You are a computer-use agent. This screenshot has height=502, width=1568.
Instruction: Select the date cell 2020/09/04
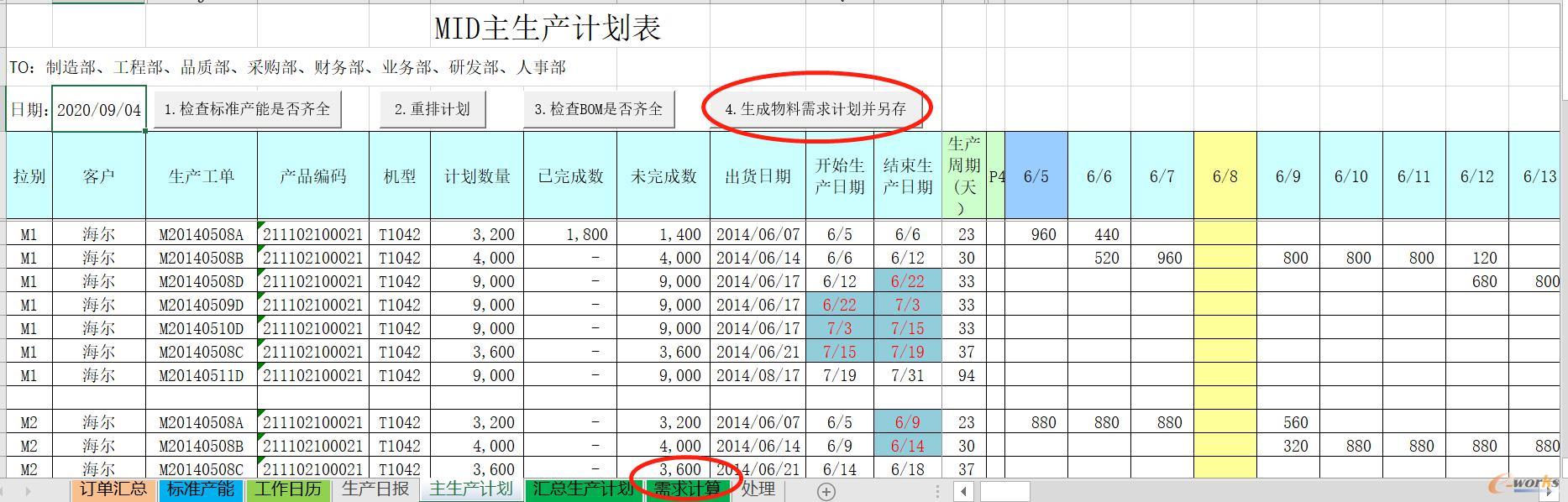point(99,109)
